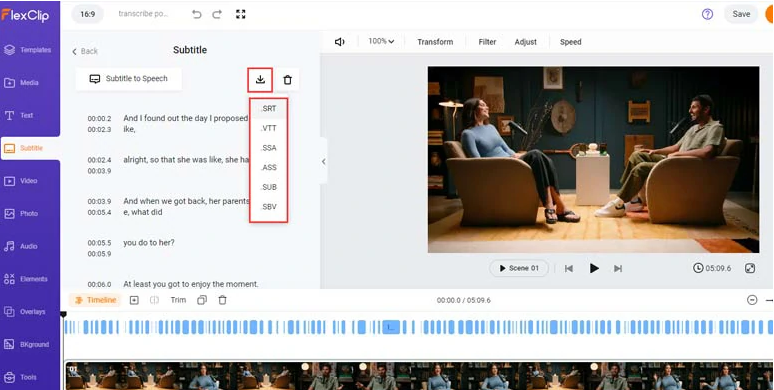Select subtitle line 'you do to her?'
The image size is (774, 390).
[x=149, y=243]
